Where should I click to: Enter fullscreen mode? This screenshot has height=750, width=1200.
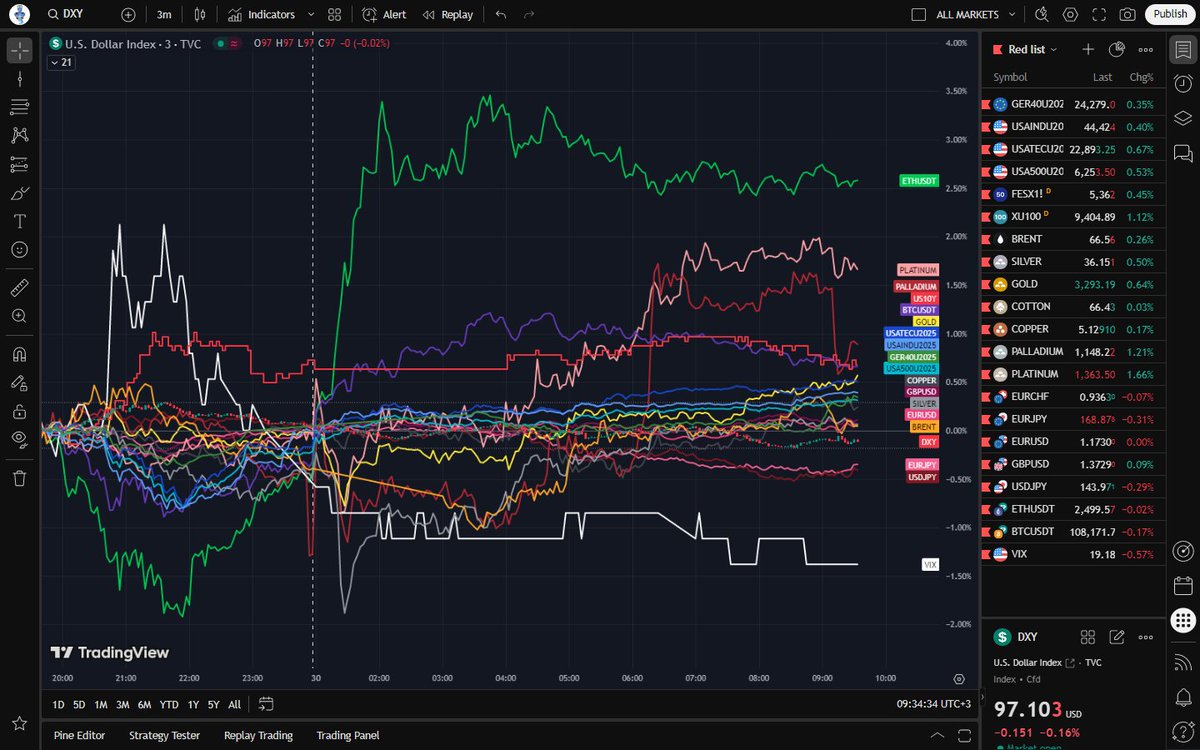(x=1099, y=15)
